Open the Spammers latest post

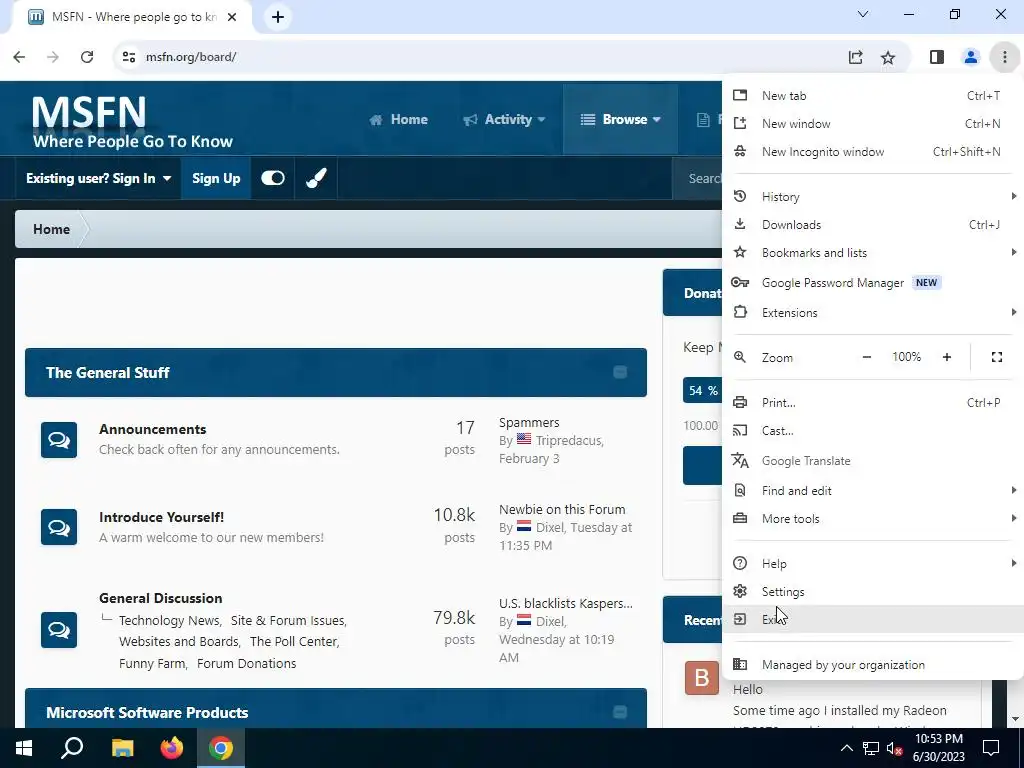pos(529,423)
